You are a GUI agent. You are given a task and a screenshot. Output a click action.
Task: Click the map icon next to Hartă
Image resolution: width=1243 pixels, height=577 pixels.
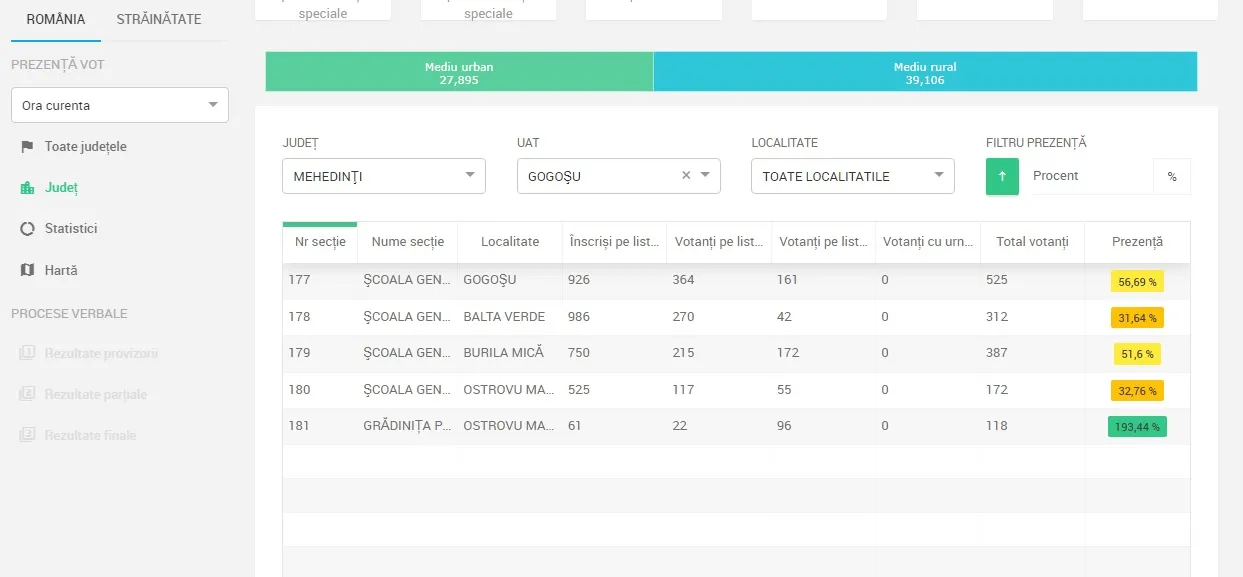27,270
